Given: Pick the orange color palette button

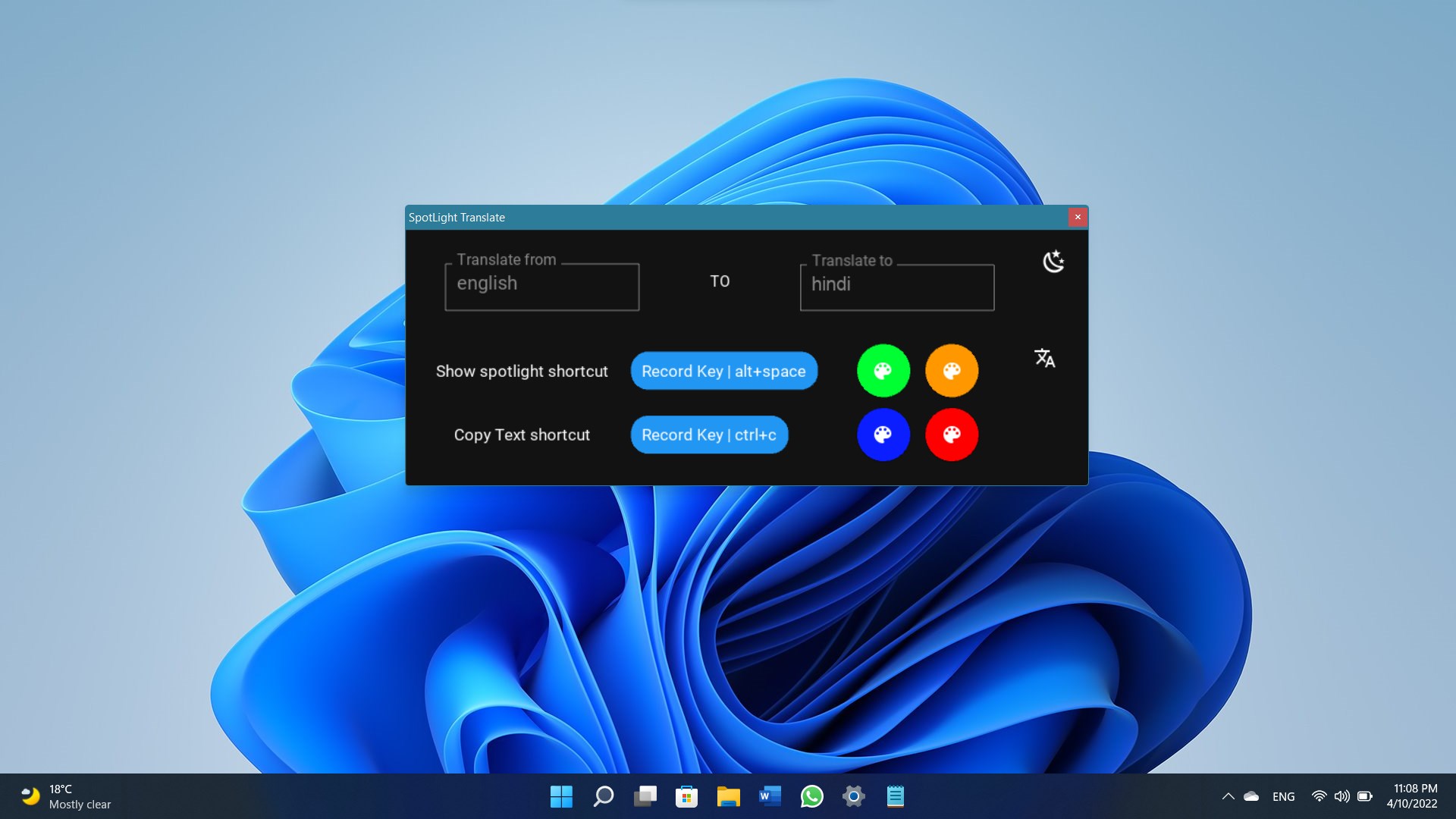Looking at the screenshot, I should coord(952,371).
